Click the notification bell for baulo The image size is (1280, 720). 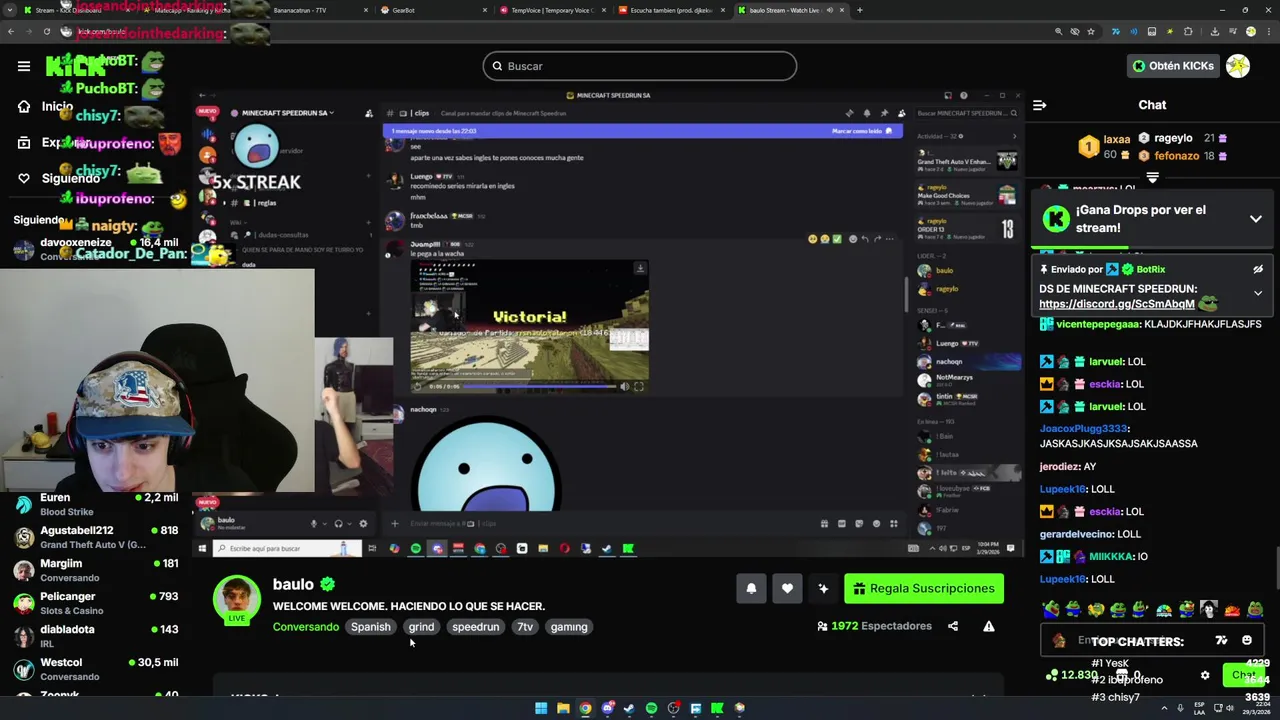click(751, 588)
